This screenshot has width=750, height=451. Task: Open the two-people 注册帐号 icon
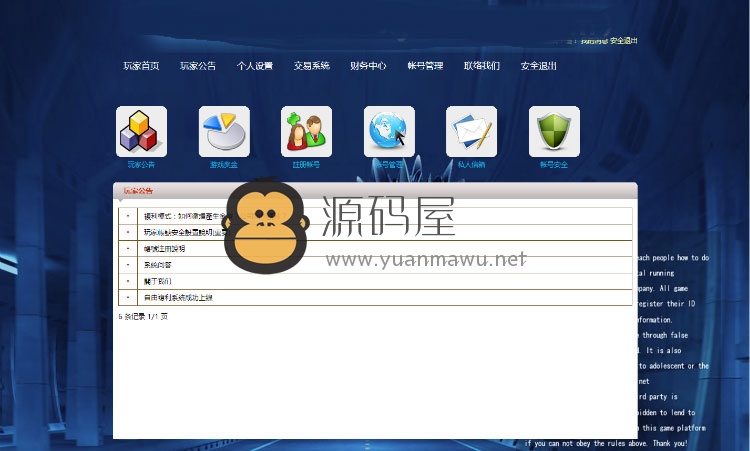306,132
